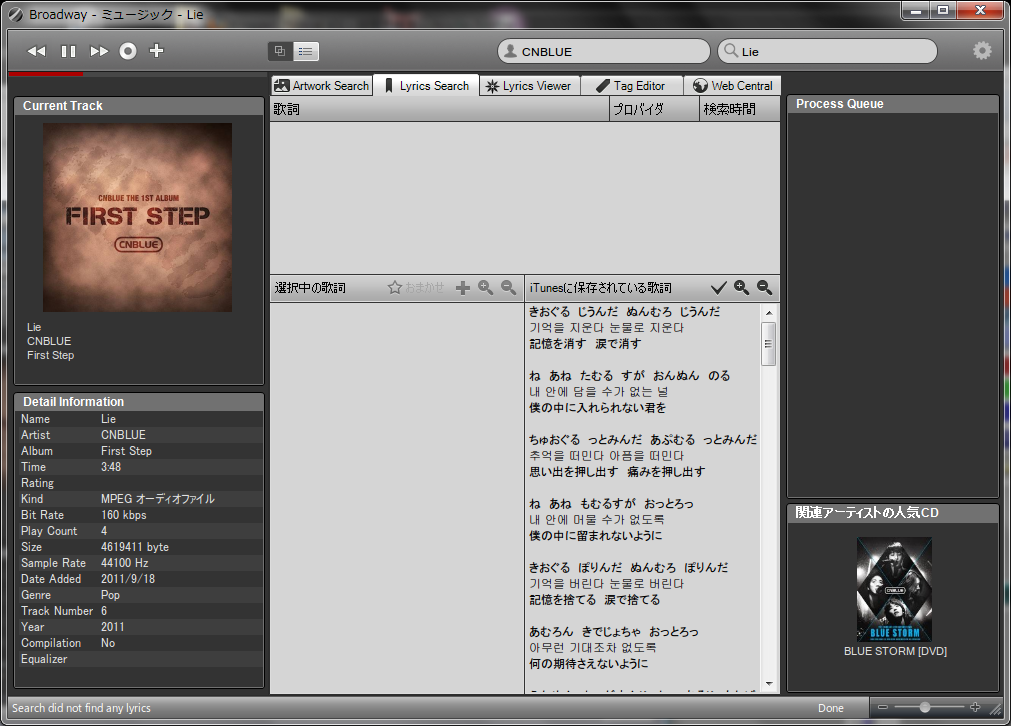Open the Tag Editor tab
Image resolution: width=1011 pixels, height=726 pixels.
pos(631,86)
